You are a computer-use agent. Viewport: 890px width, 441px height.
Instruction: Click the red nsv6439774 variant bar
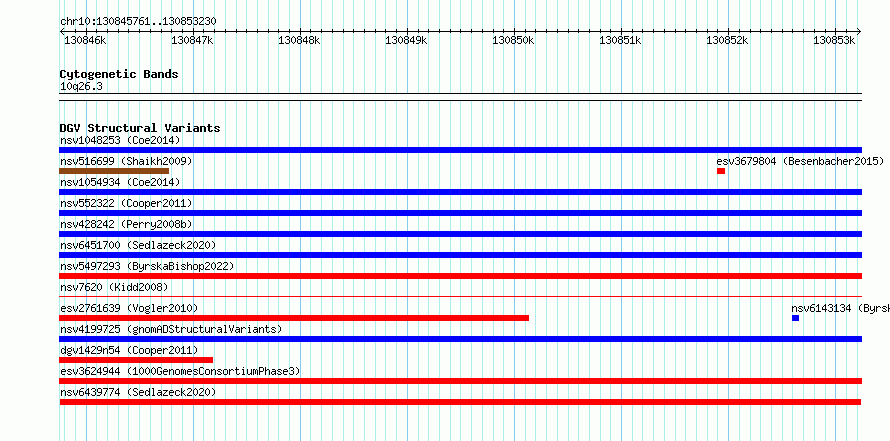click(x=460, y=402)
